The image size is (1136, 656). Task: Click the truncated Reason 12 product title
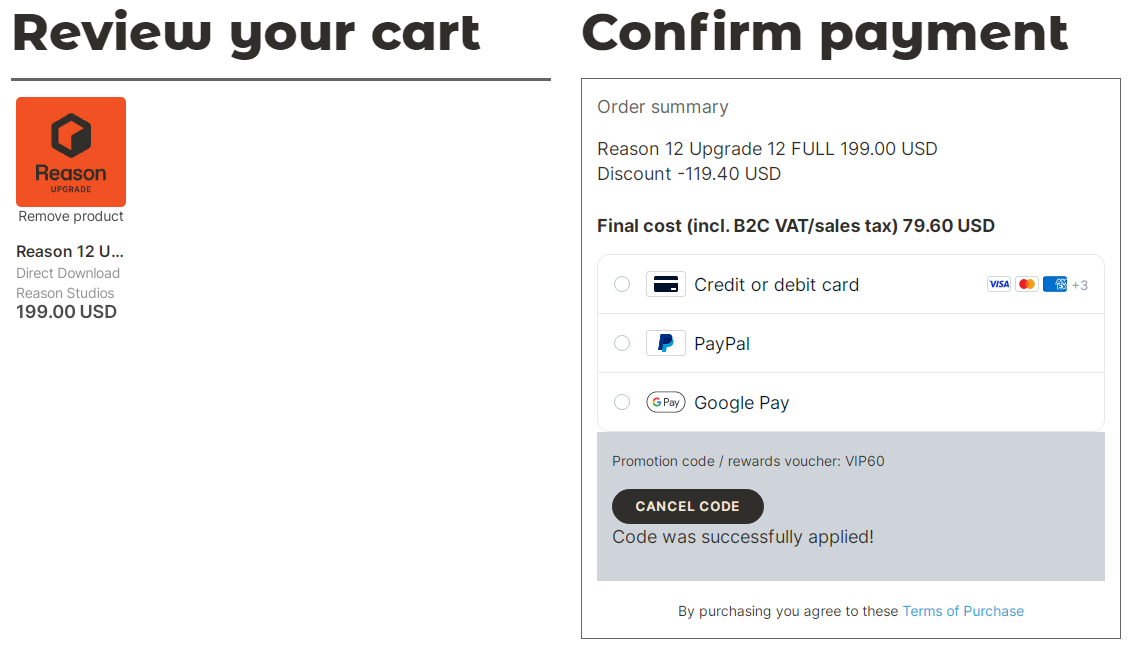coord(70,251)
